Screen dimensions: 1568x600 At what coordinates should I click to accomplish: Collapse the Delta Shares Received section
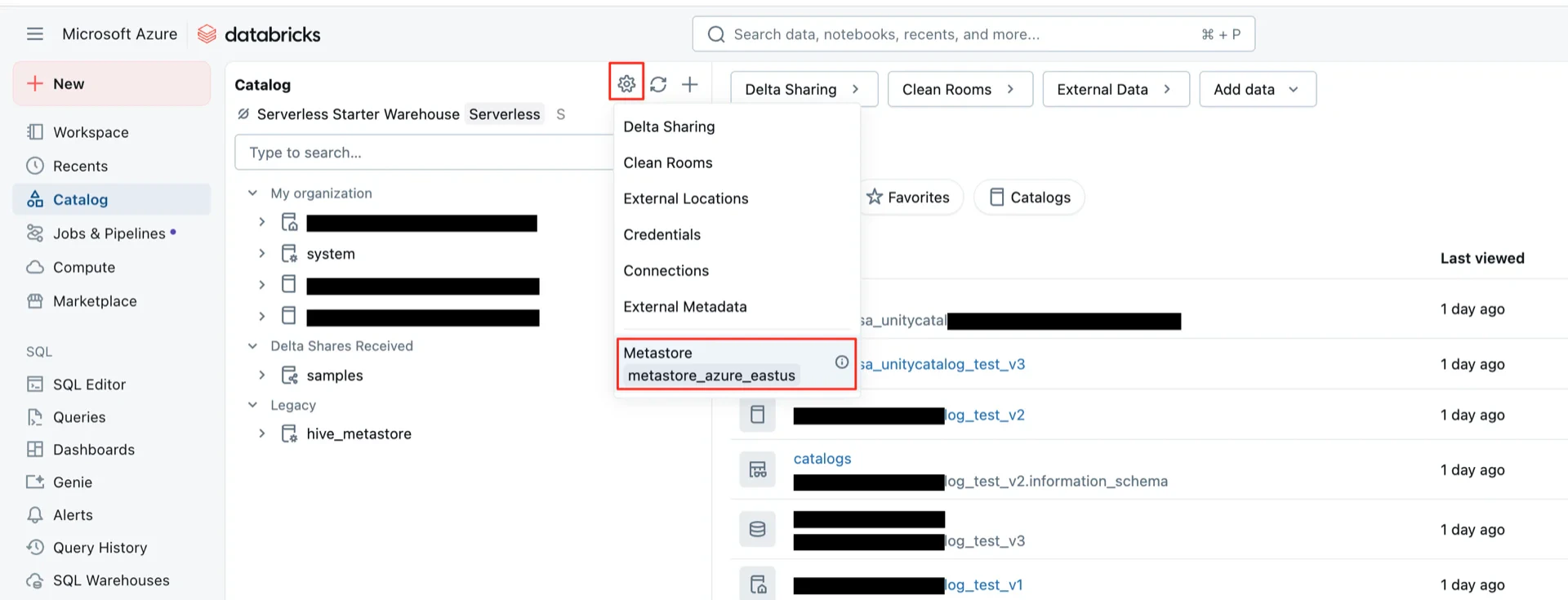click(253, 346)
